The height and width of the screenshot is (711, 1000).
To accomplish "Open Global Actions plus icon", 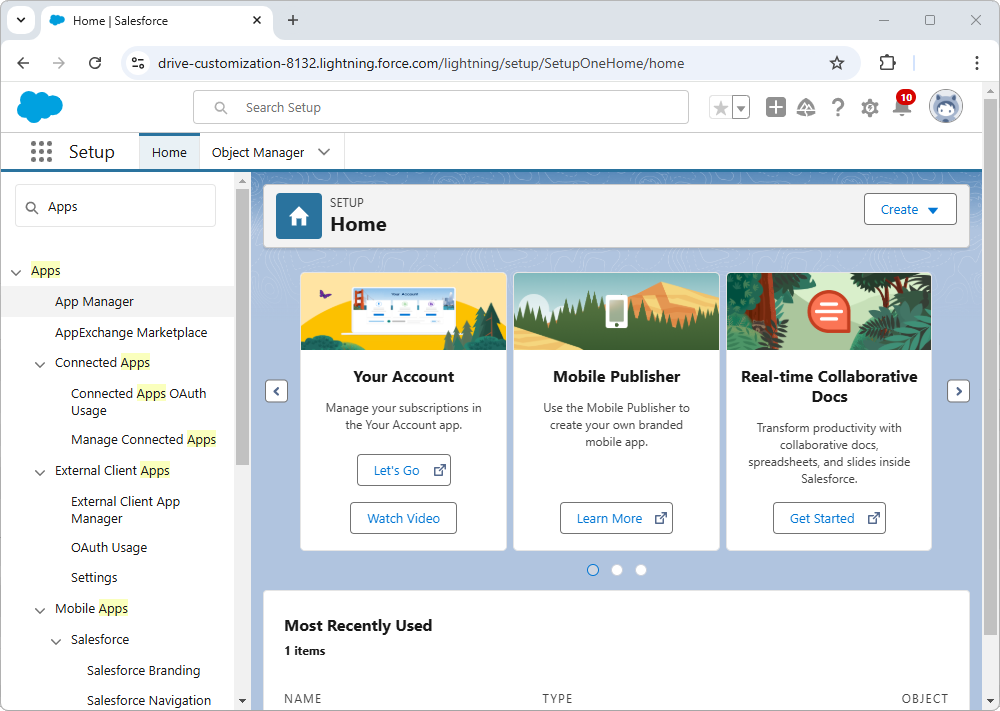I will (776, 108).
